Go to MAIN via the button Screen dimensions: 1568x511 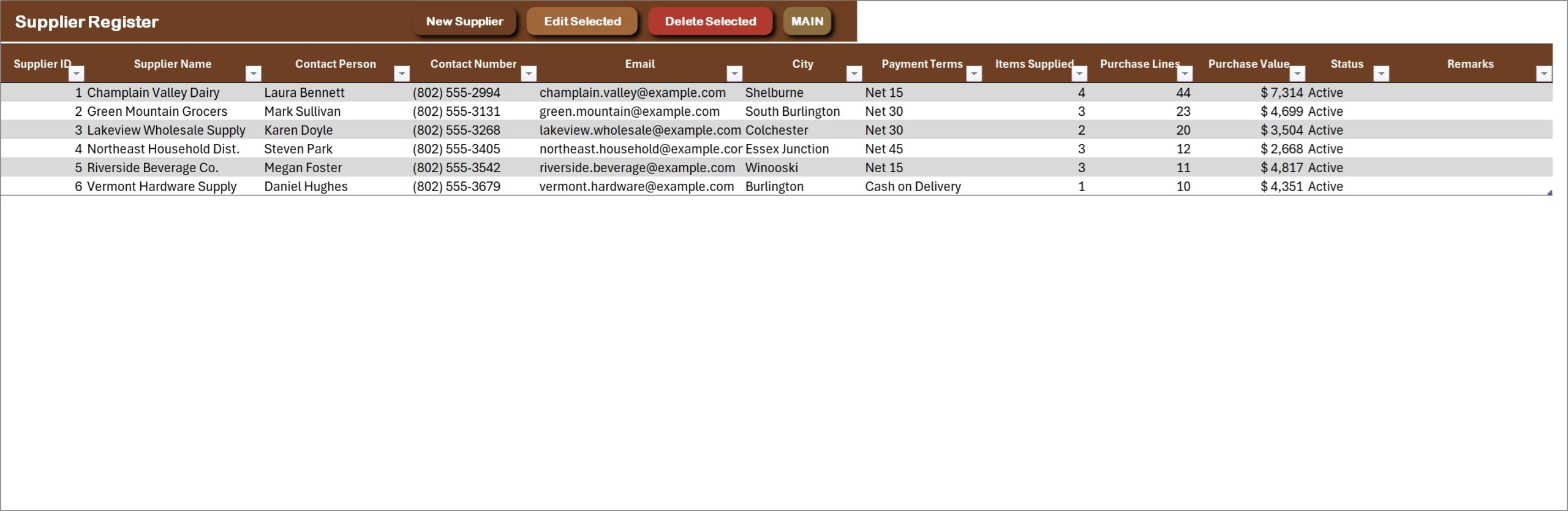[807, 21]
